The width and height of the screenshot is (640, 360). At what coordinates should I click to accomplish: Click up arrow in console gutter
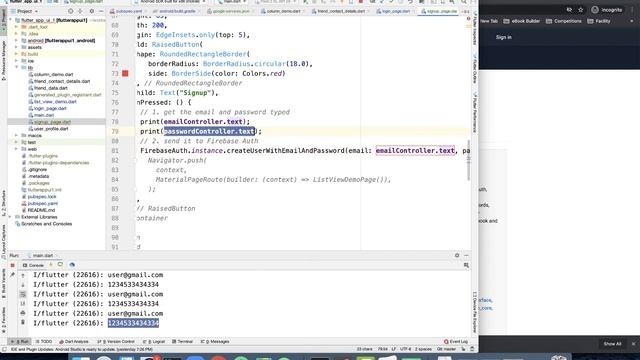click(23, 276)
